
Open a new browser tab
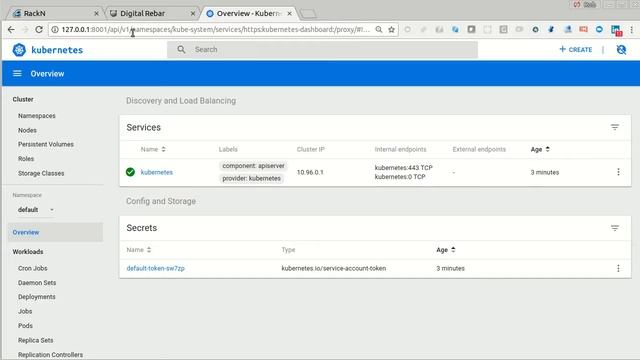click(x=308, y=14)
